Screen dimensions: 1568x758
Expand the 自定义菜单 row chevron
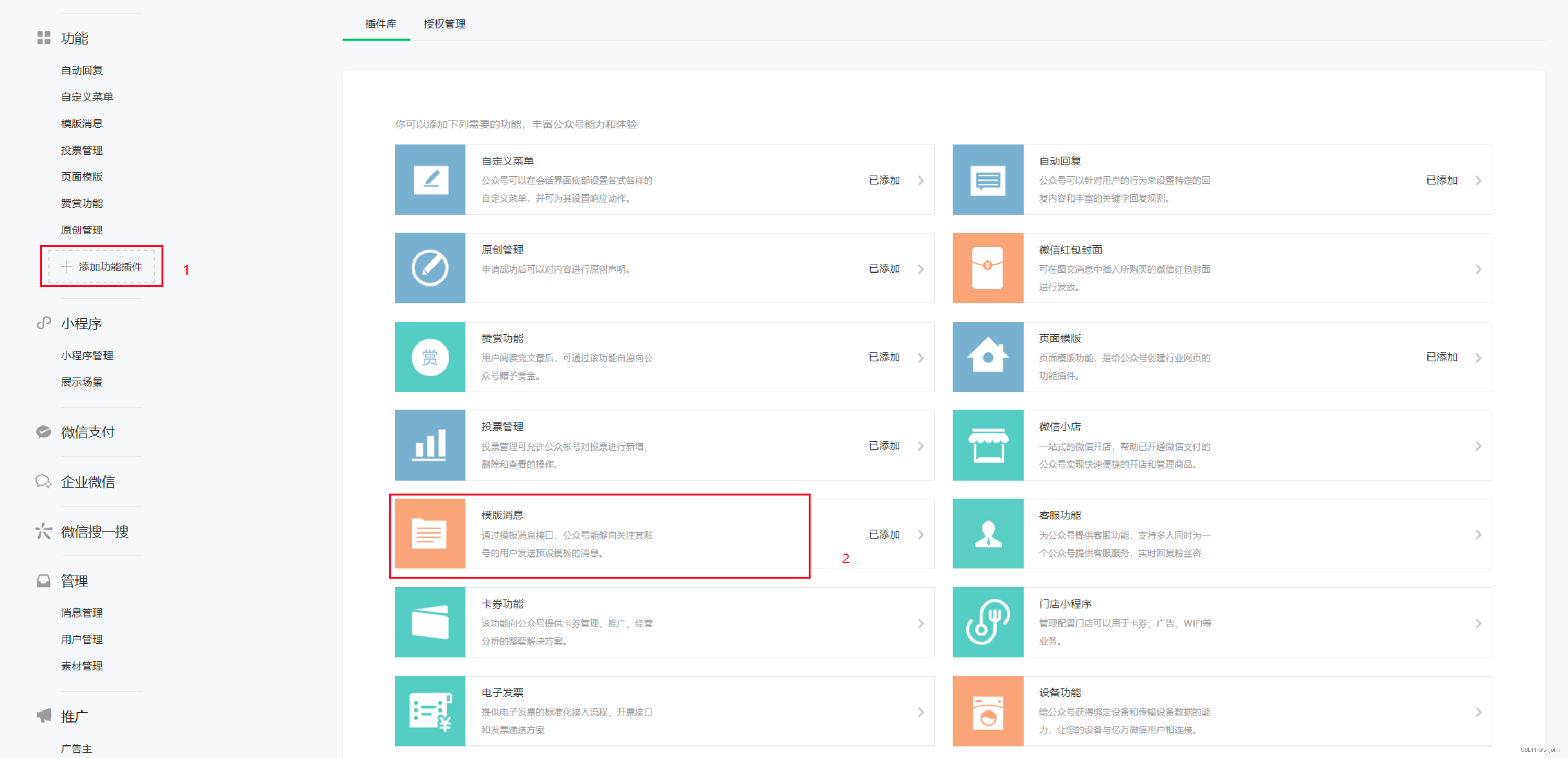[x=921, y=181]
